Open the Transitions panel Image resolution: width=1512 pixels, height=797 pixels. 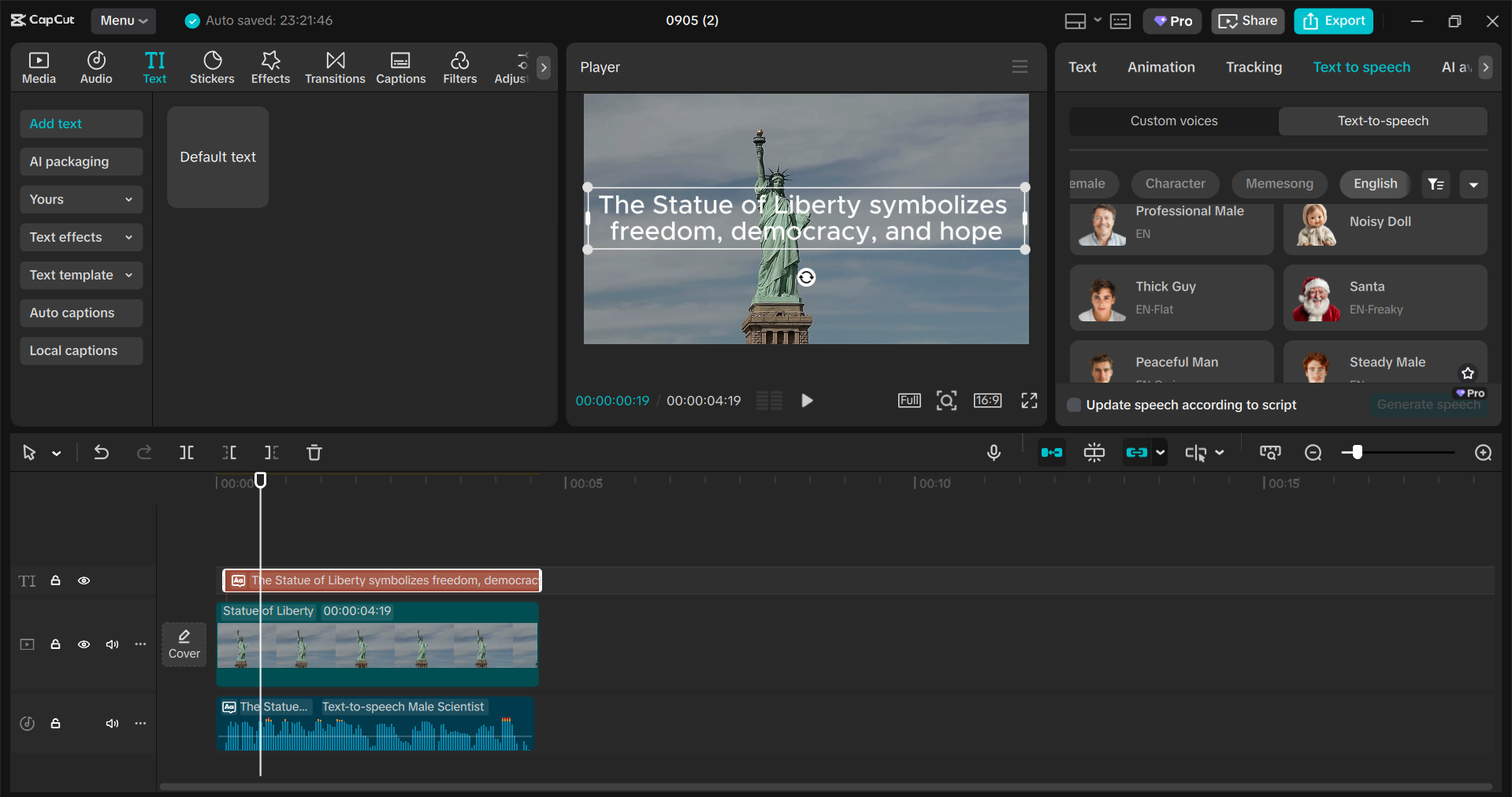[335, 67]
